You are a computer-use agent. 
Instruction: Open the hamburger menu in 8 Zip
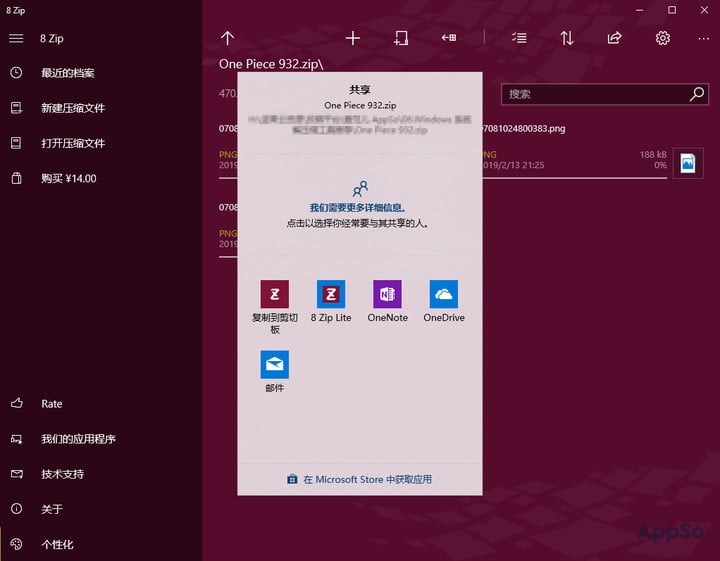point(16,38)
